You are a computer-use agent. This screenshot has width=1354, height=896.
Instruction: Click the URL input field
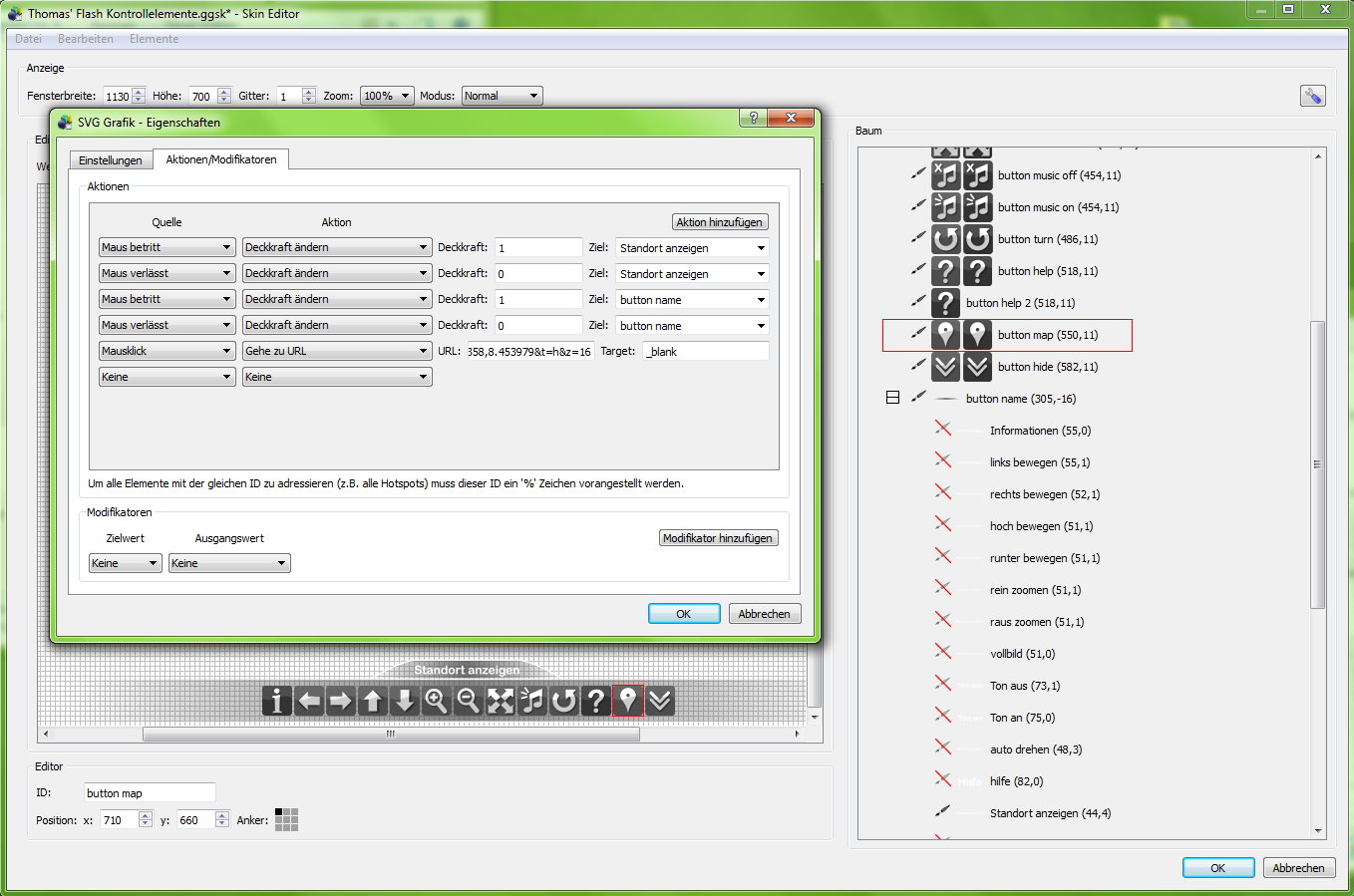pos(528,351)
